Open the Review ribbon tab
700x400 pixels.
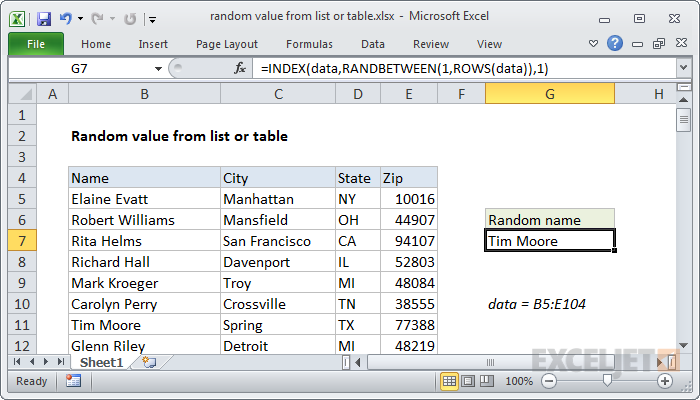point(431,44)
